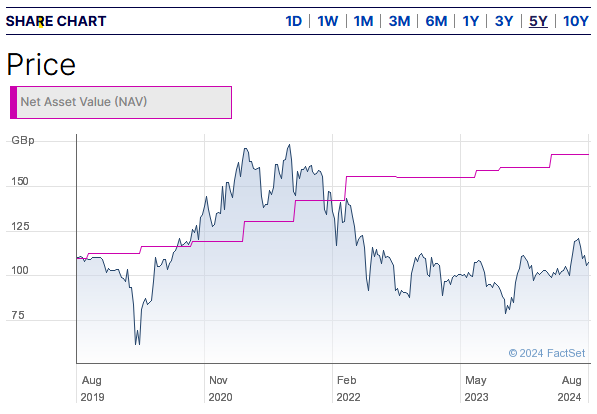Screen dimensions: 597x414
Task: Select the 1D time range tab
Action: (294, 21)
